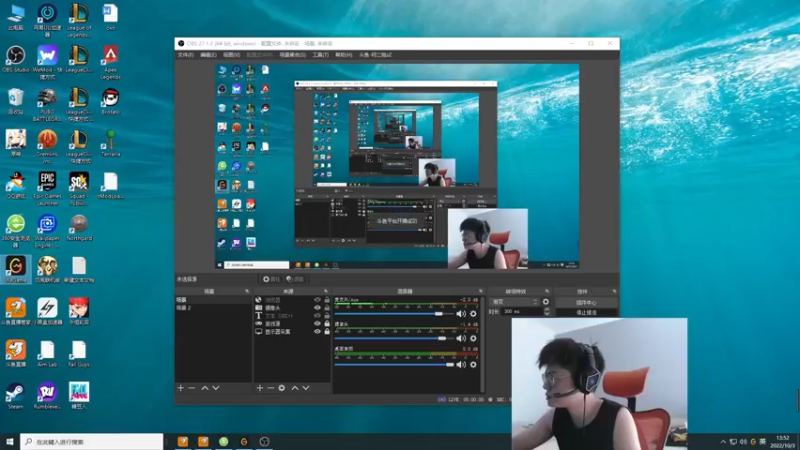Open the volume icon in system tray

(x=743, y=442)
